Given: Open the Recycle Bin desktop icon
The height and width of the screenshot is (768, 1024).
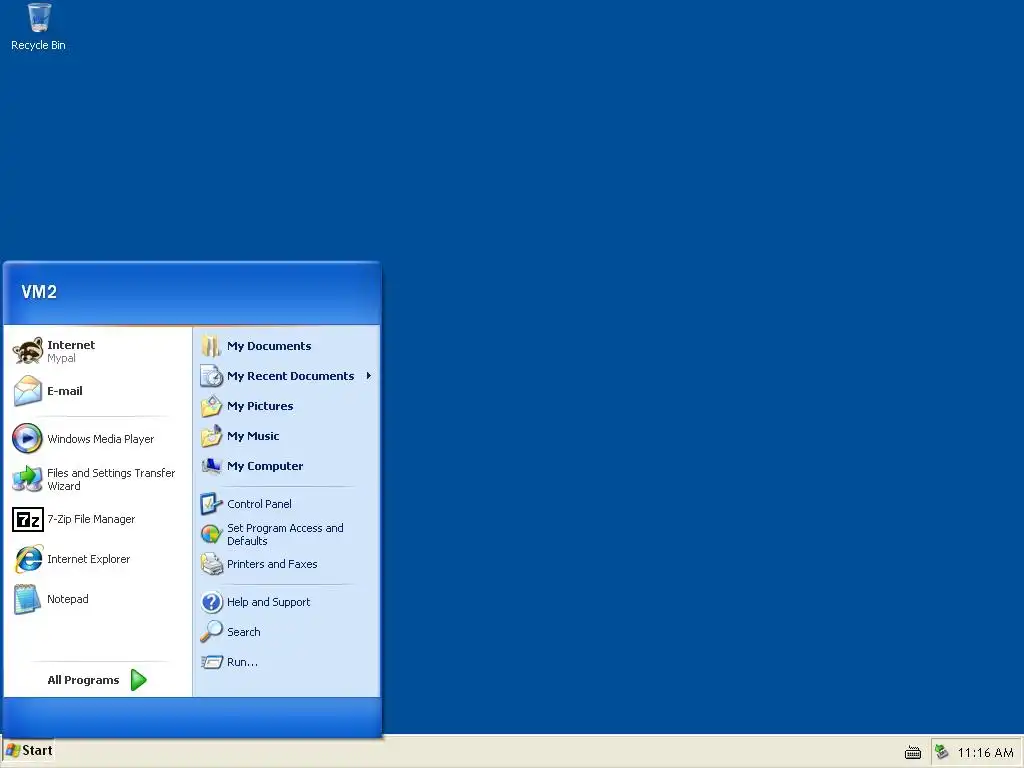Looking at the screenshot, I should click(x=39, y=27).
